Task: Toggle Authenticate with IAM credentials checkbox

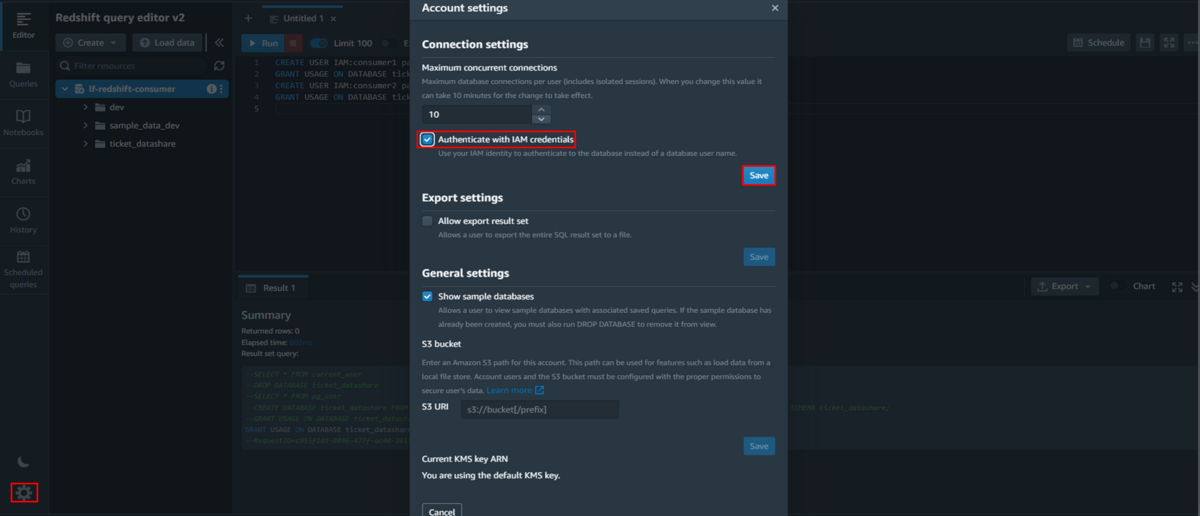Action: pos(427,139)
